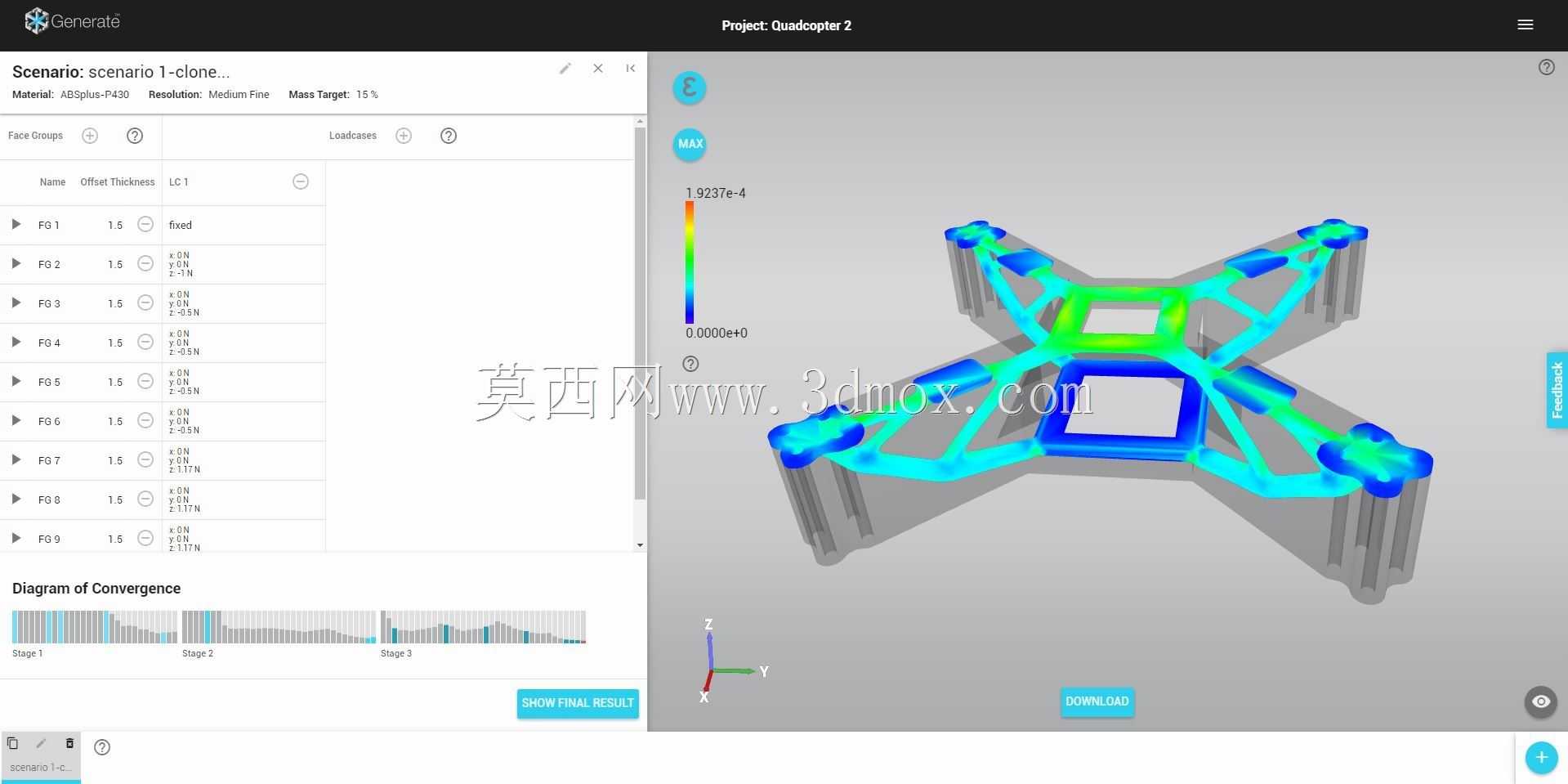1568x784 pixels.
Task: Clone the scenario with the copy icon
Action: pos(12,743)
